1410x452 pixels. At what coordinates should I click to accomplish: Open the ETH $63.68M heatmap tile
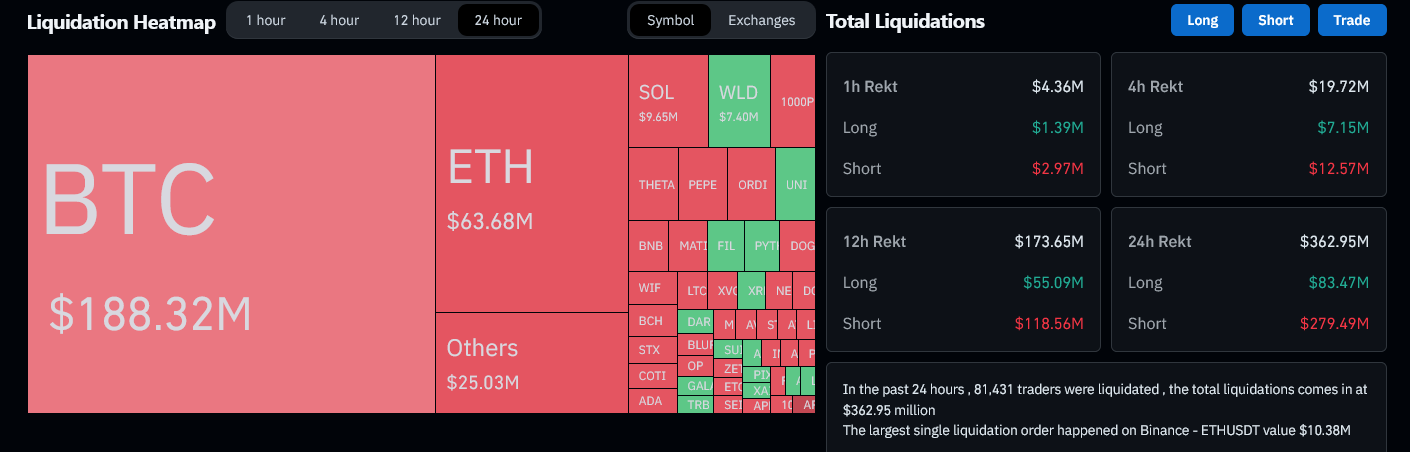[x=531, y=183]
